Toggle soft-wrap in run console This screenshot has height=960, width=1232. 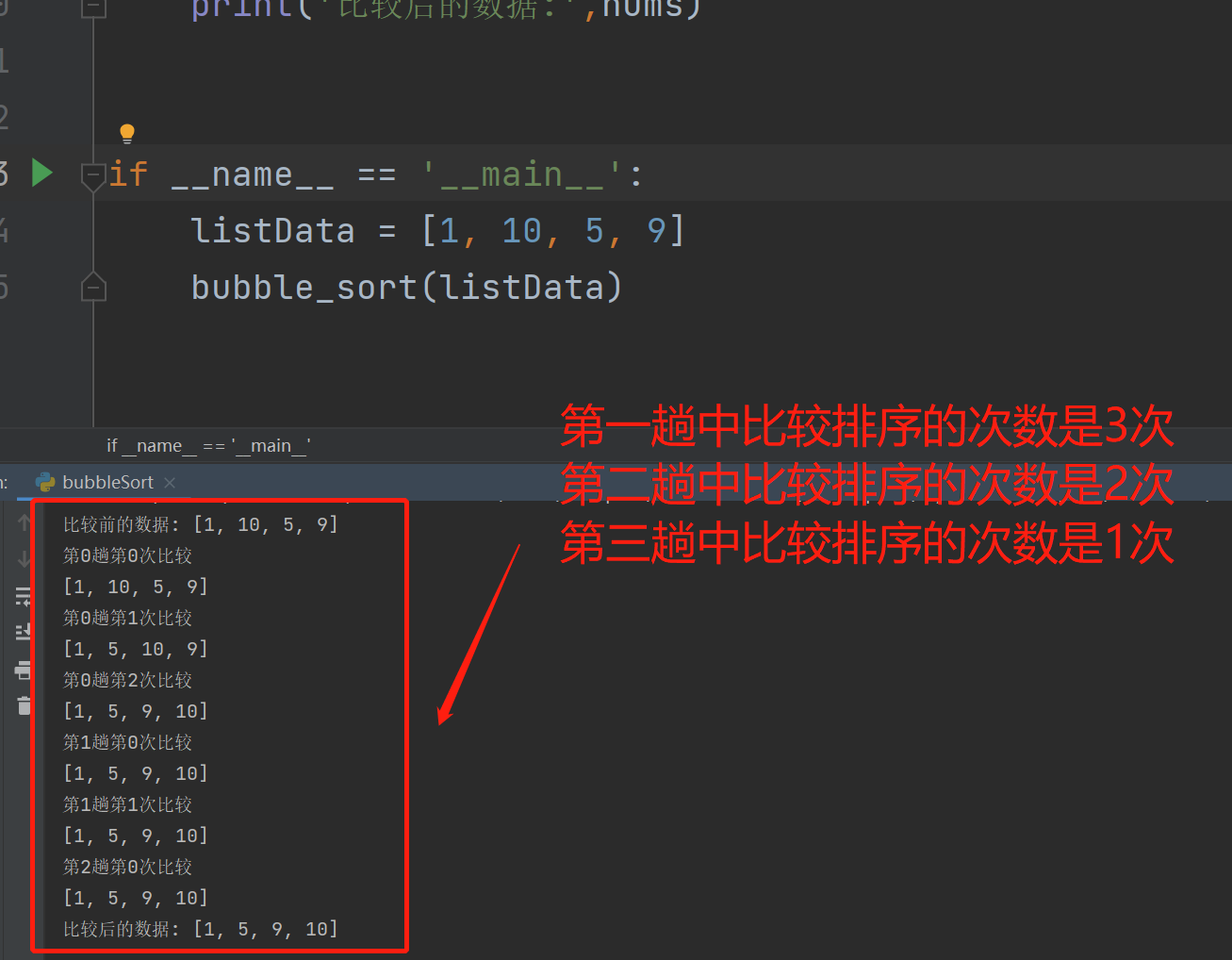(24, 596)
